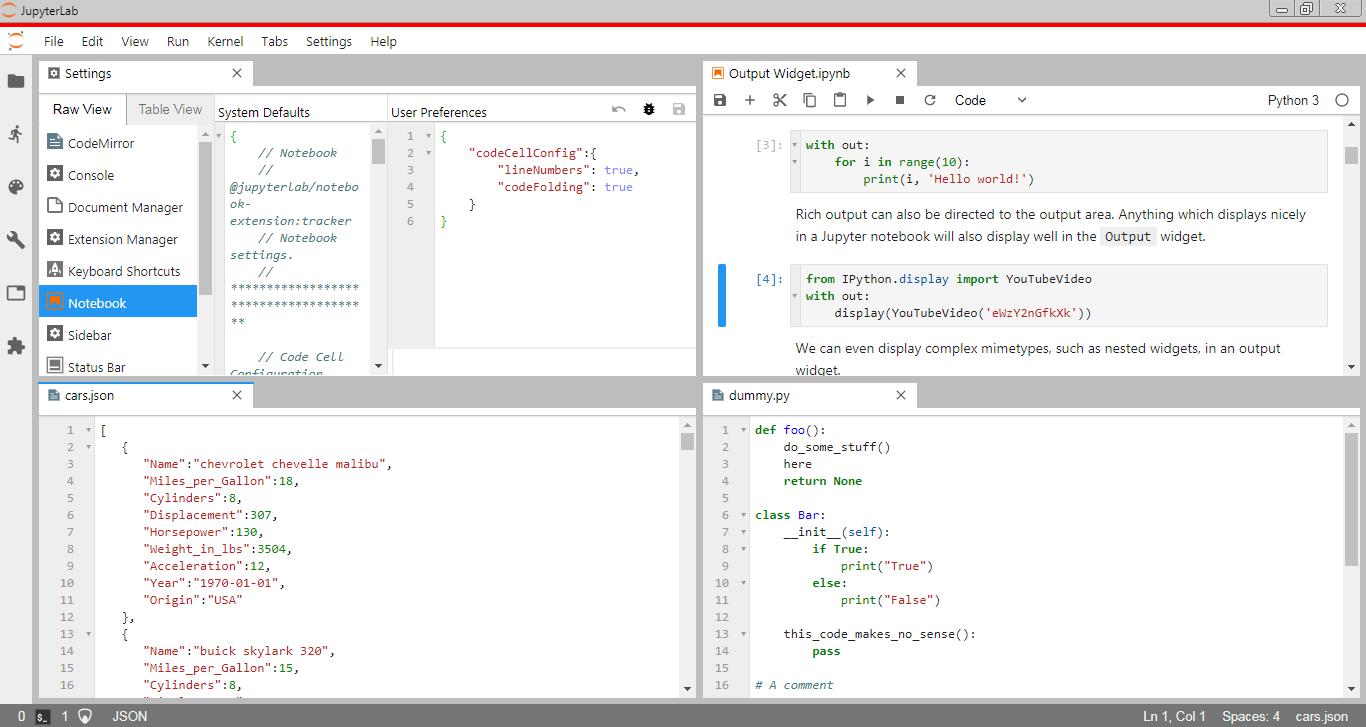Select CodeMirror in settings list
This screenshot has height=727, width=1366.
(118, 143)
